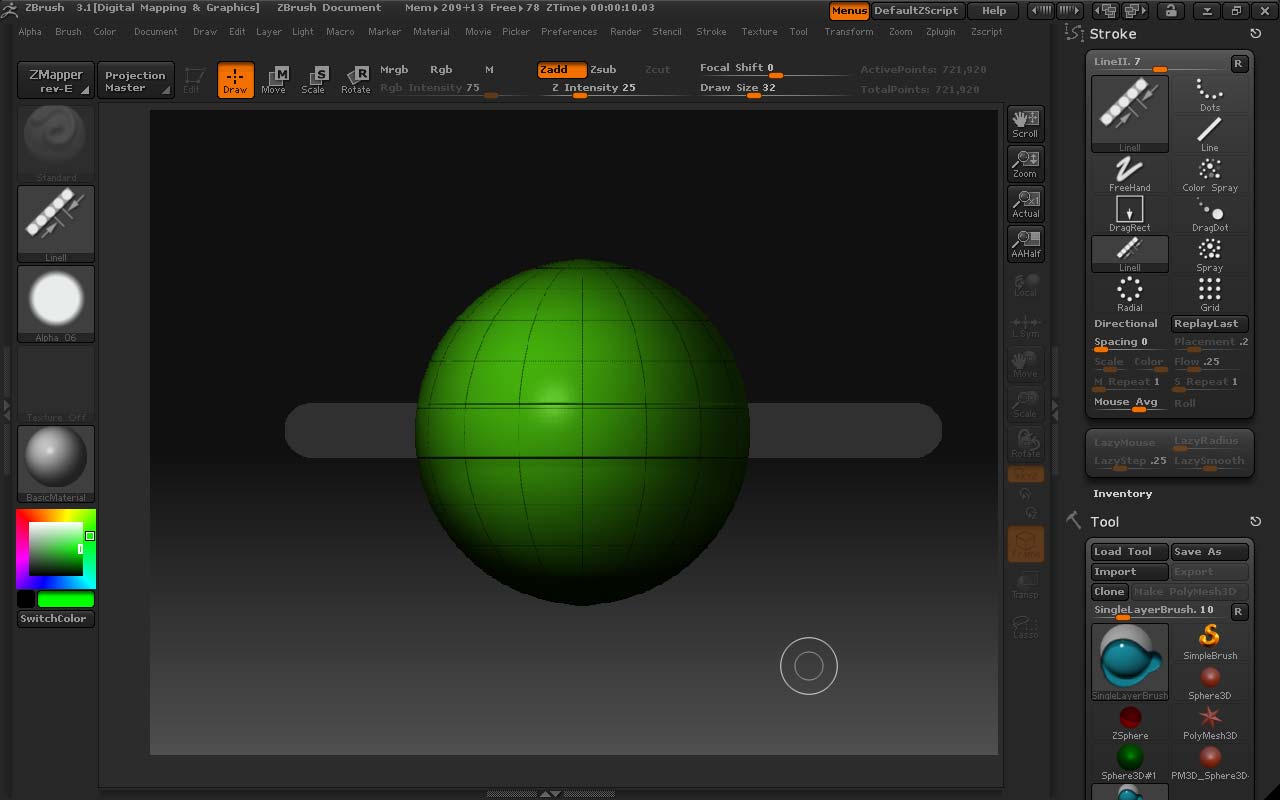Select the Scale tool in top toolbar
The image size is (1280, 800).
point(313,80)
